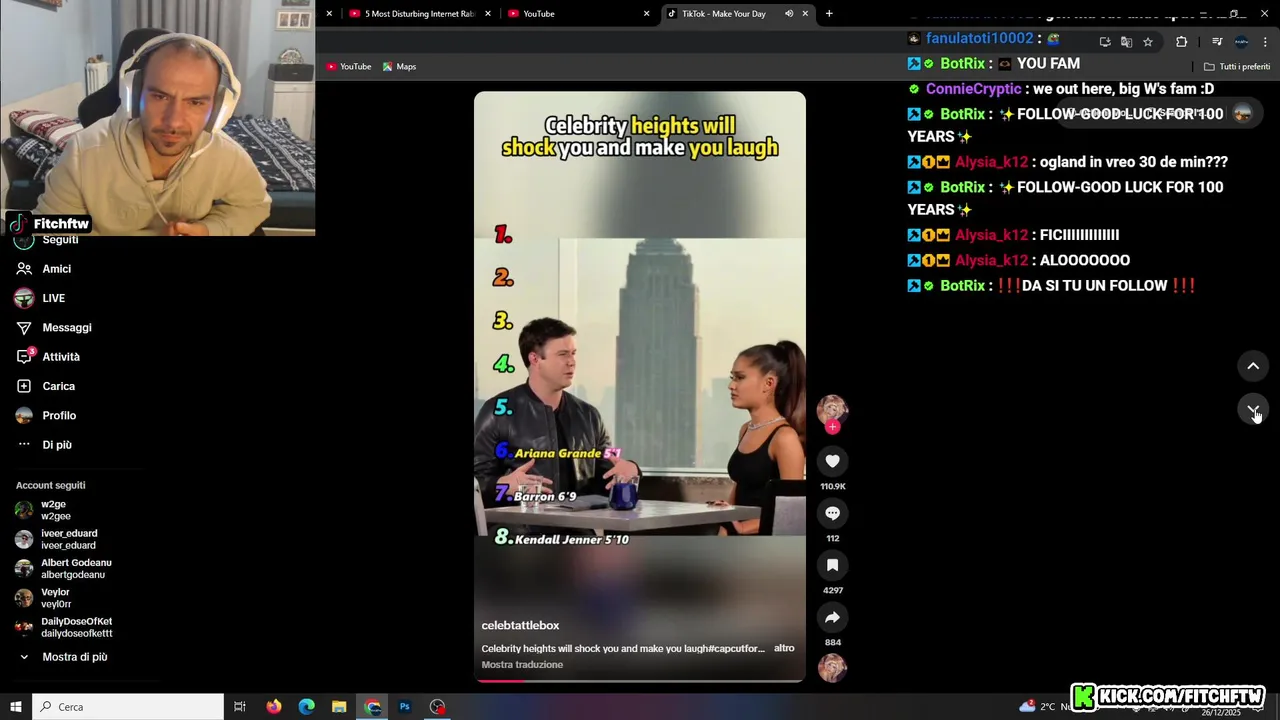Follow creator via red plus badge
Image resolution: width=1280 pixels, height=720 pixels.
pyautogui.click(x=832, y=427)
